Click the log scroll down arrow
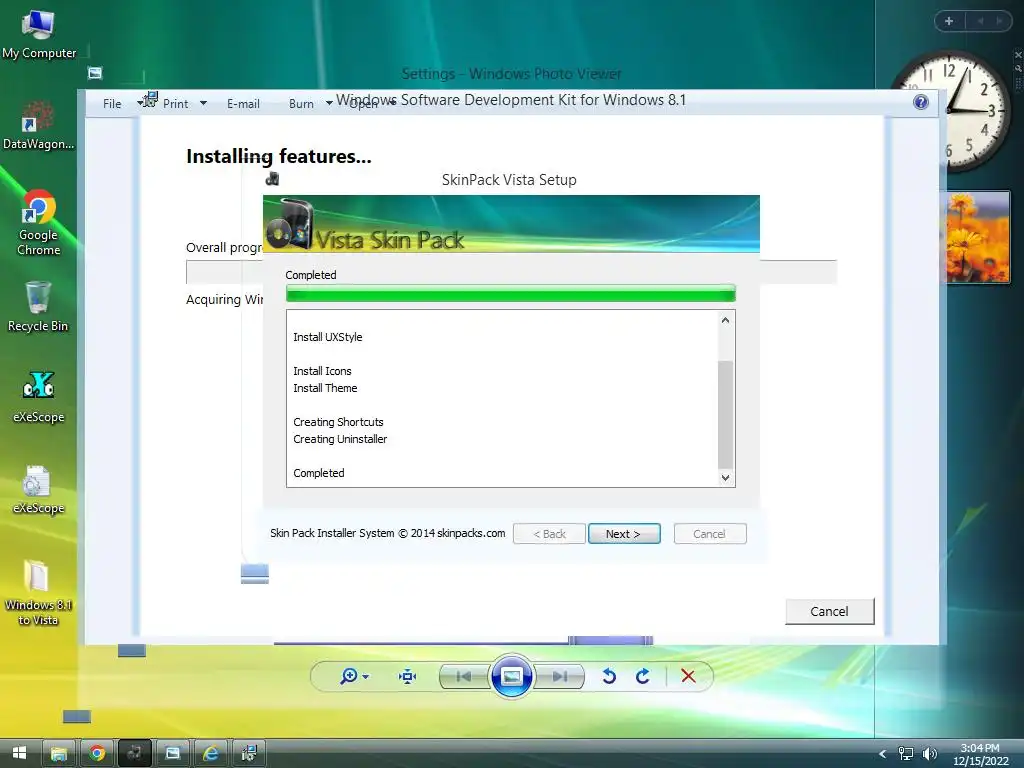The width and height of the screenshot is (1024, 768). pos(725,477)
